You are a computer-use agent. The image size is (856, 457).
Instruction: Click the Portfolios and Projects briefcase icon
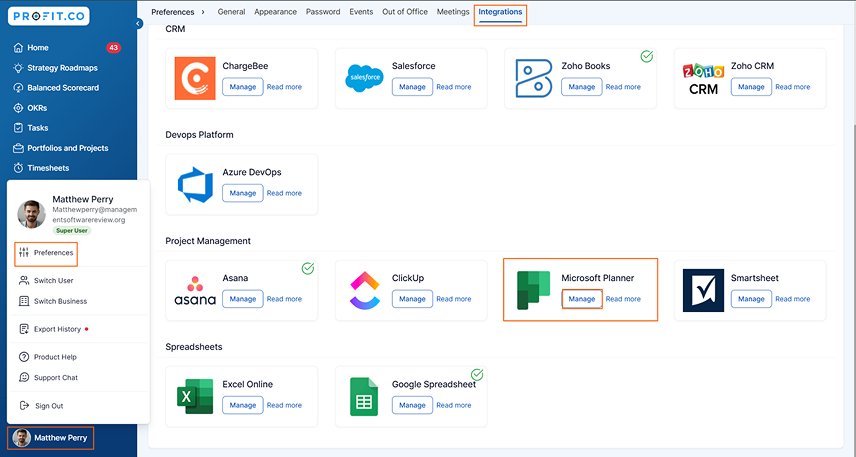click(x=18, y=148)
